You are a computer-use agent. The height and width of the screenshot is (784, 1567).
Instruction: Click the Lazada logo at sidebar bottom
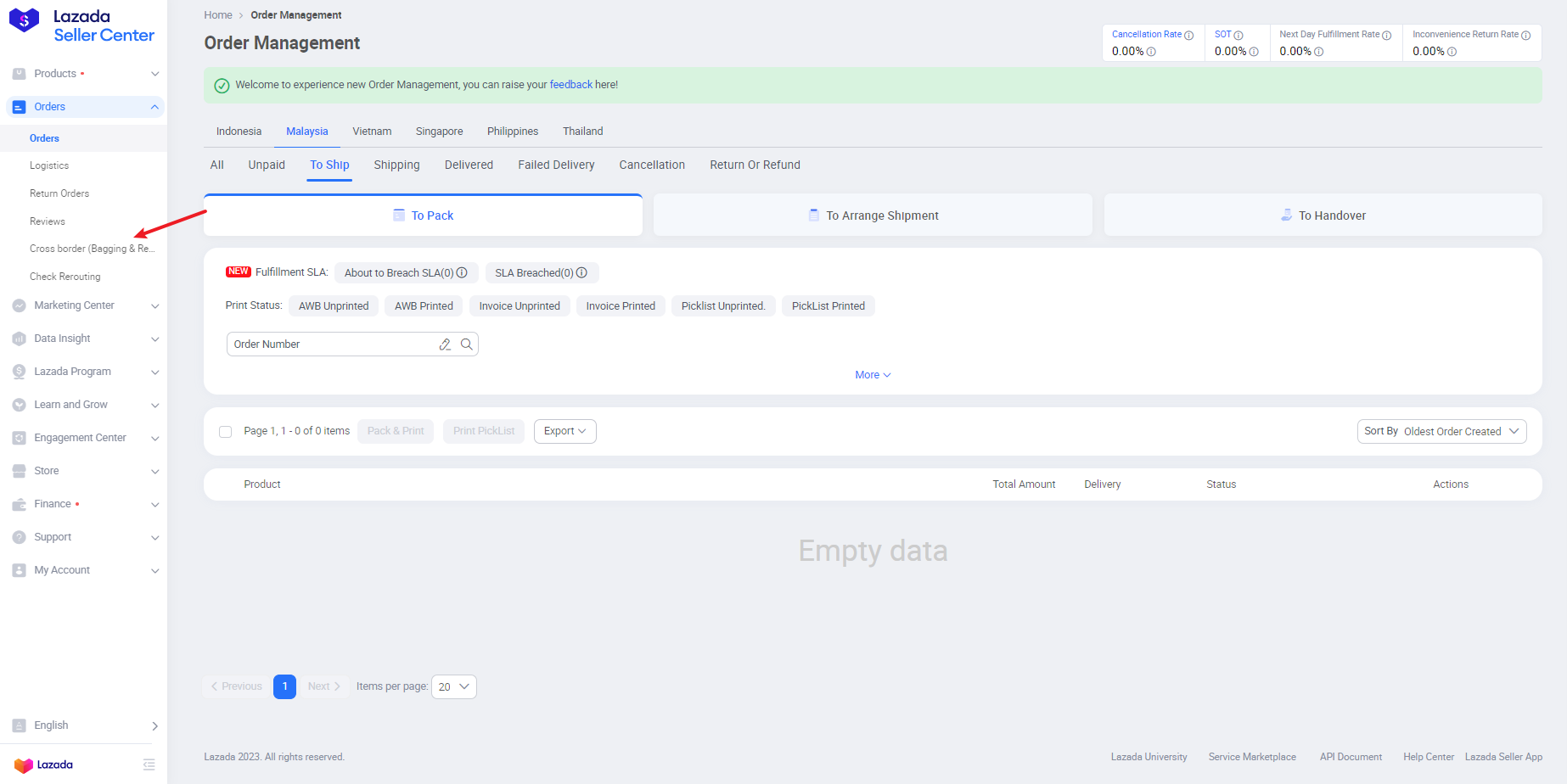coord(43,764)
